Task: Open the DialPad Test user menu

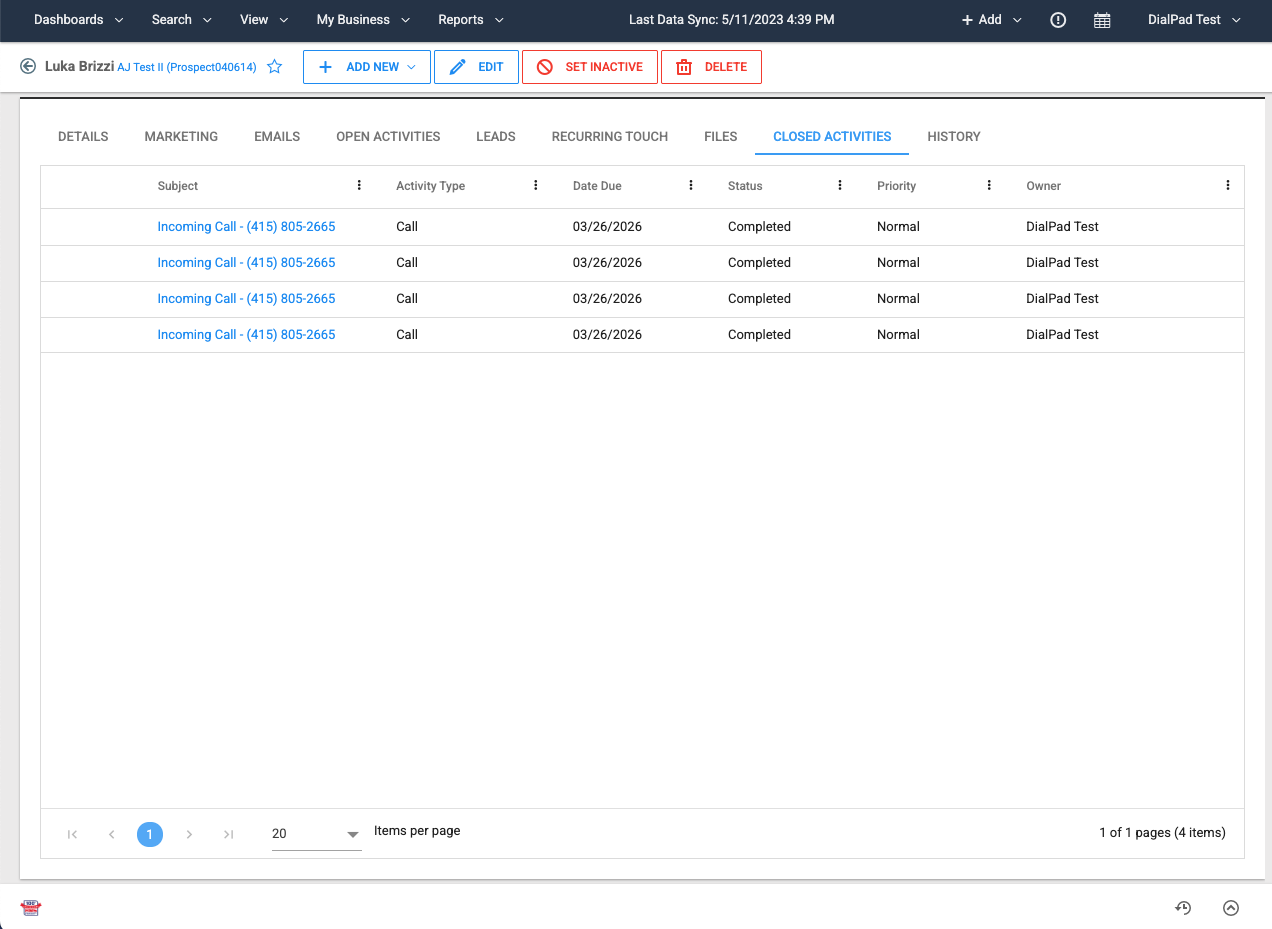Action: point(1194,20)
